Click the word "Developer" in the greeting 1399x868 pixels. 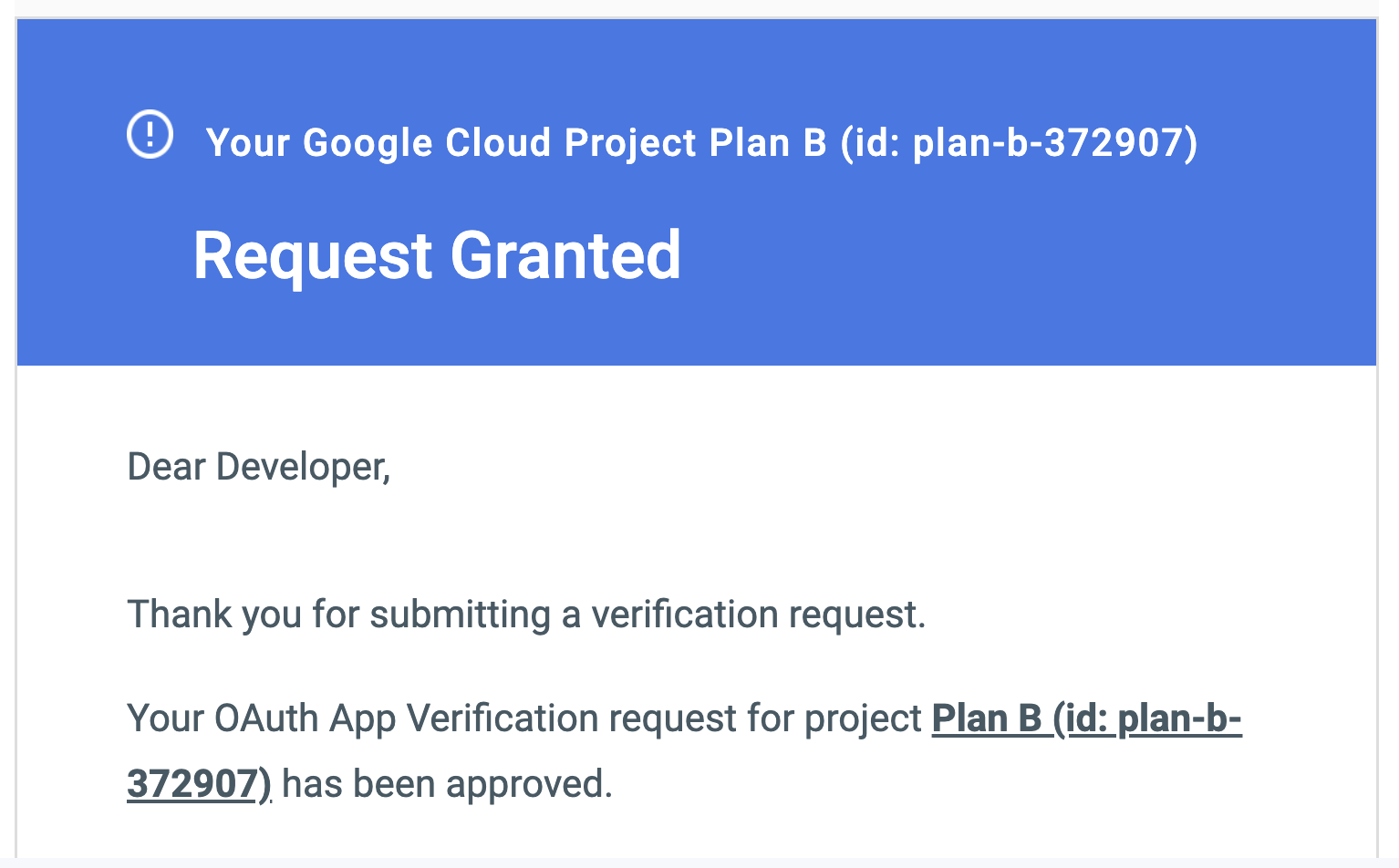tap(301, 467)
